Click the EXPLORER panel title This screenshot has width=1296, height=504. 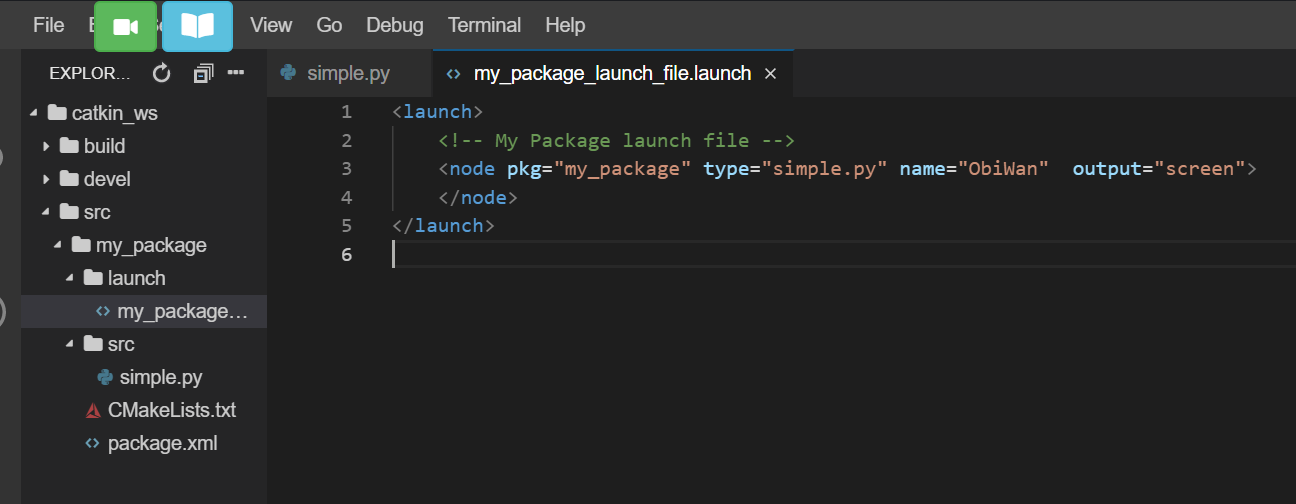pyautogui.click(x=90, y=73)
